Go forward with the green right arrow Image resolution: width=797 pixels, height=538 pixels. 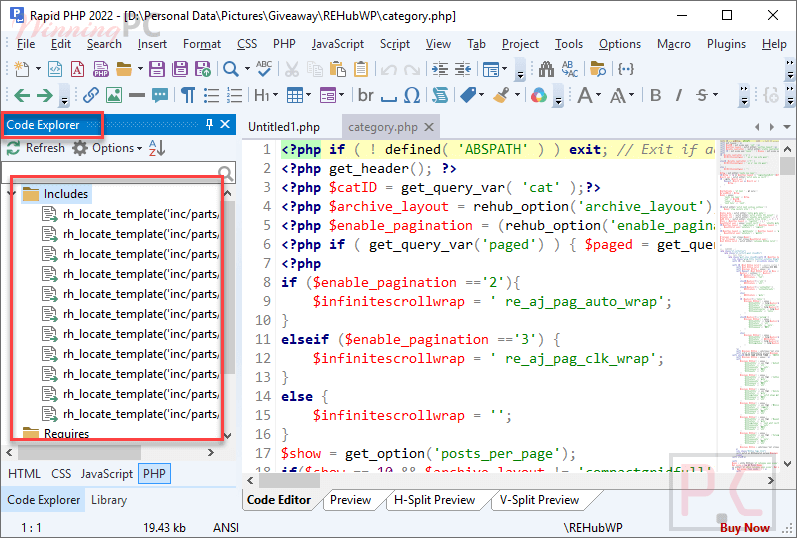45,95
